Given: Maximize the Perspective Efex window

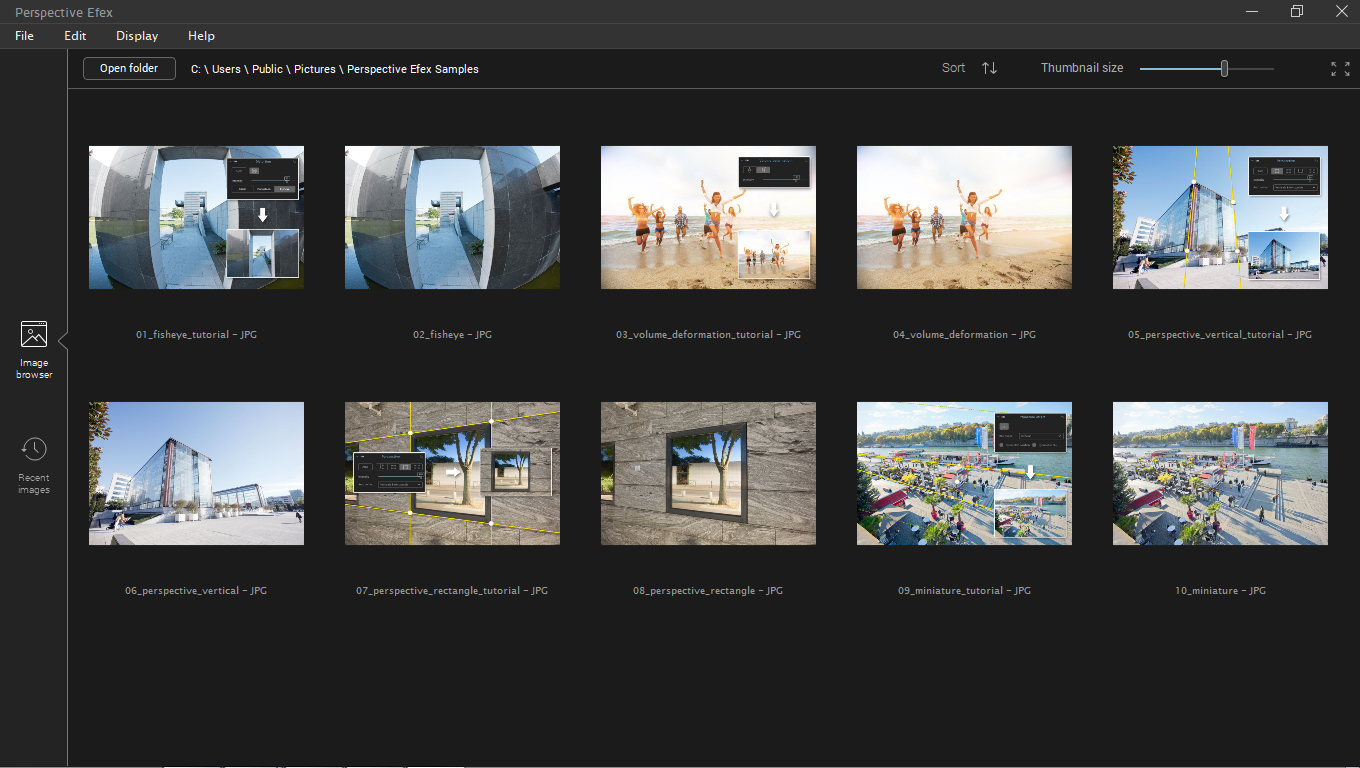Looking at the screenshot, I should (x=1296, y=11).
